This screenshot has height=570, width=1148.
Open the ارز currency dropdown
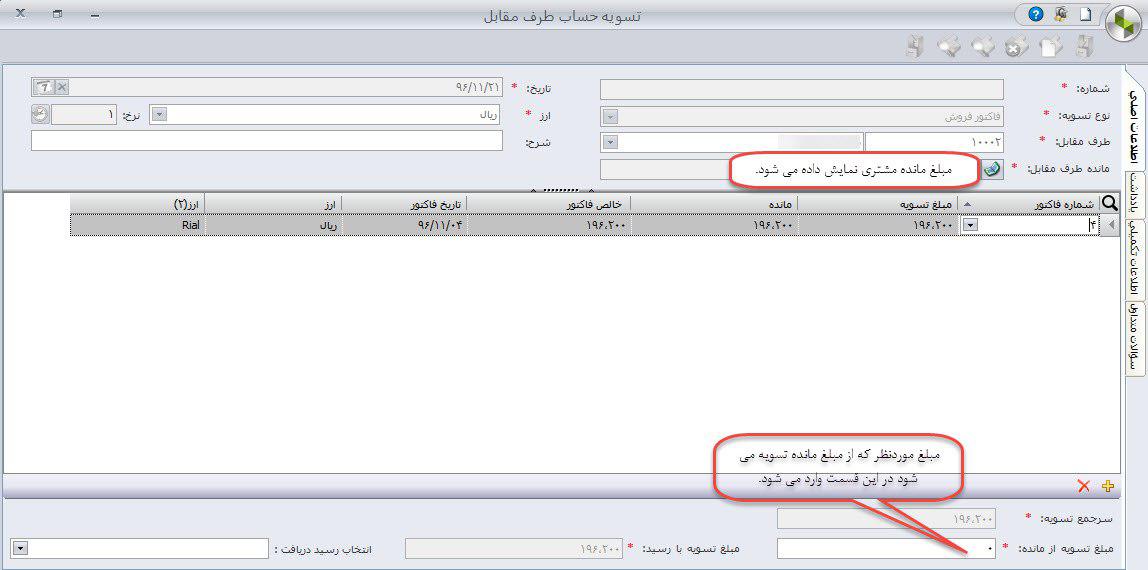tap(160, 115)
